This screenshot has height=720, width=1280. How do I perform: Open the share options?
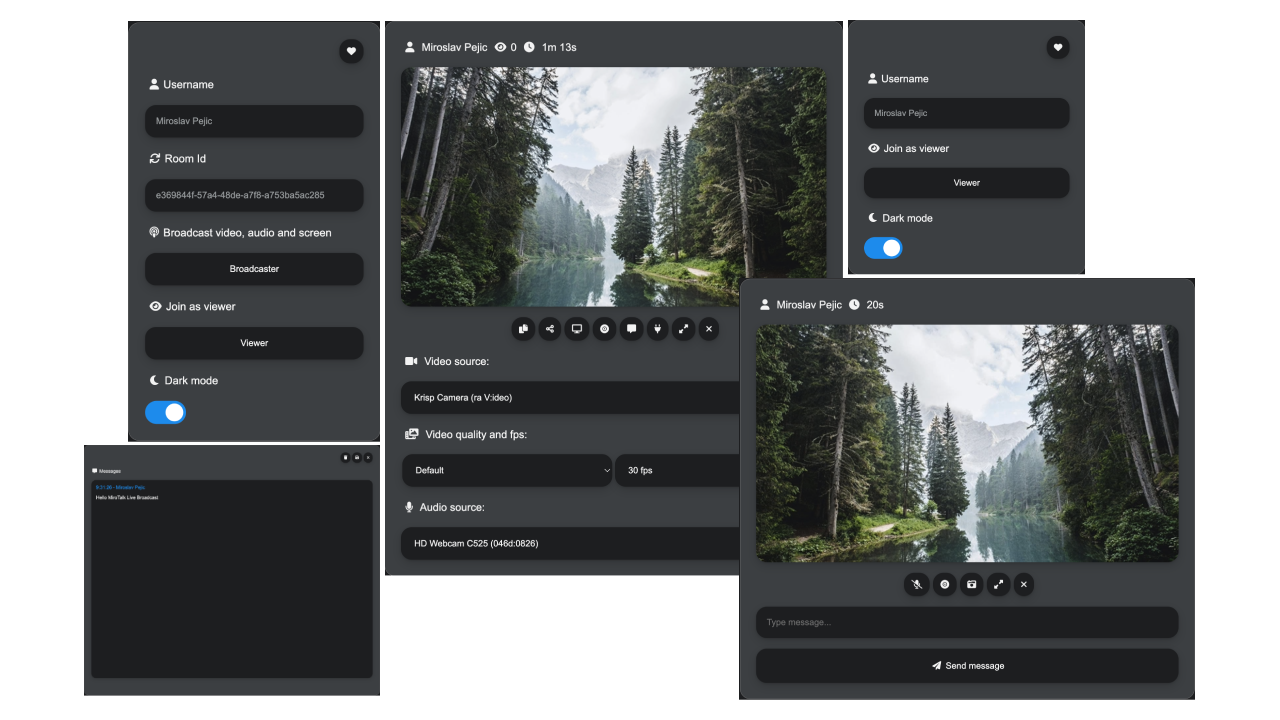(550, 328)
